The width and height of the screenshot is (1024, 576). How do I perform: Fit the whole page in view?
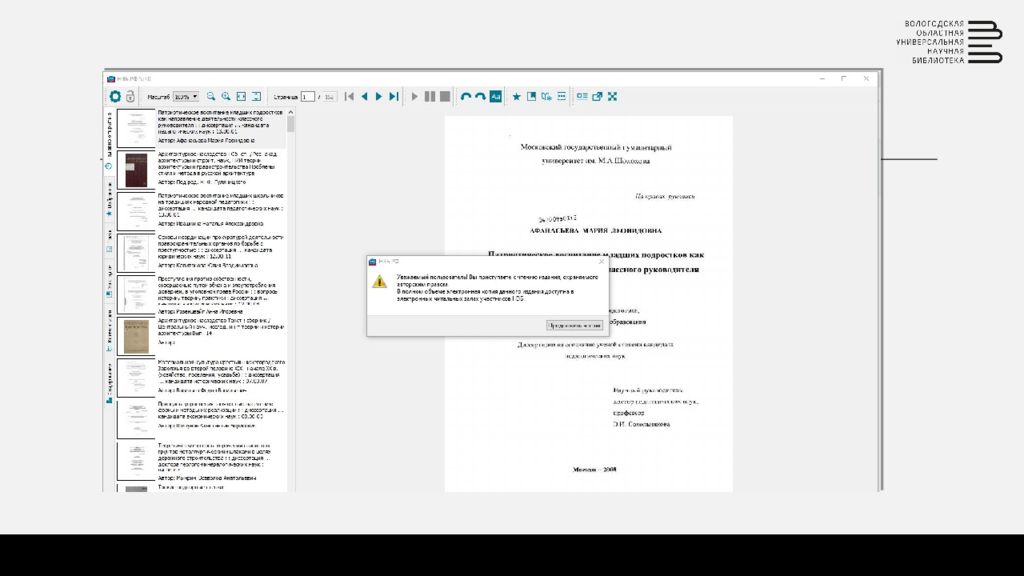[x=257, y=97]
